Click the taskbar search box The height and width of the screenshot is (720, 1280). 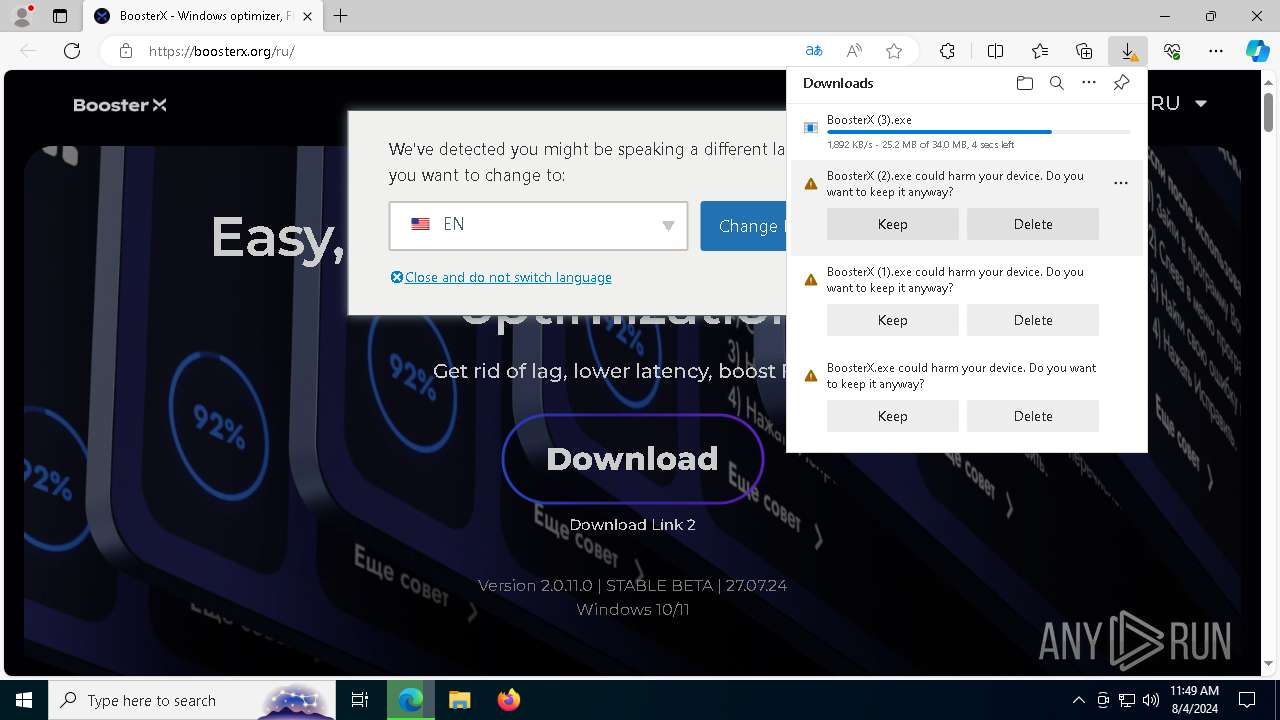[193, 700]
